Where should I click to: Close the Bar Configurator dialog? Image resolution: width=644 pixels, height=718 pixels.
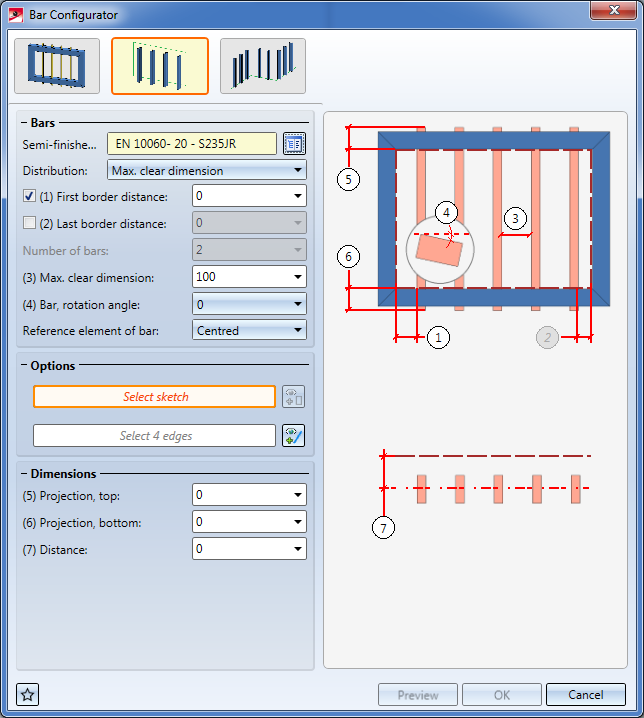[614, 10]
